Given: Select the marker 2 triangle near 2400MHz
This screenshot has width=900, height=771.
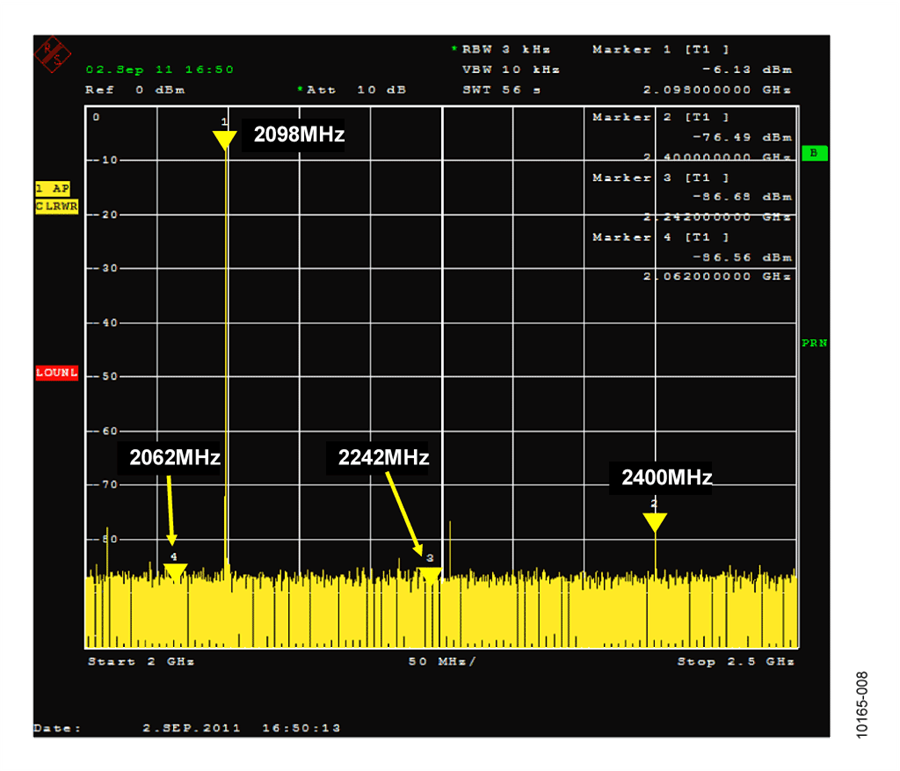Looking at the screenshot, I should [x=655, y=521].
